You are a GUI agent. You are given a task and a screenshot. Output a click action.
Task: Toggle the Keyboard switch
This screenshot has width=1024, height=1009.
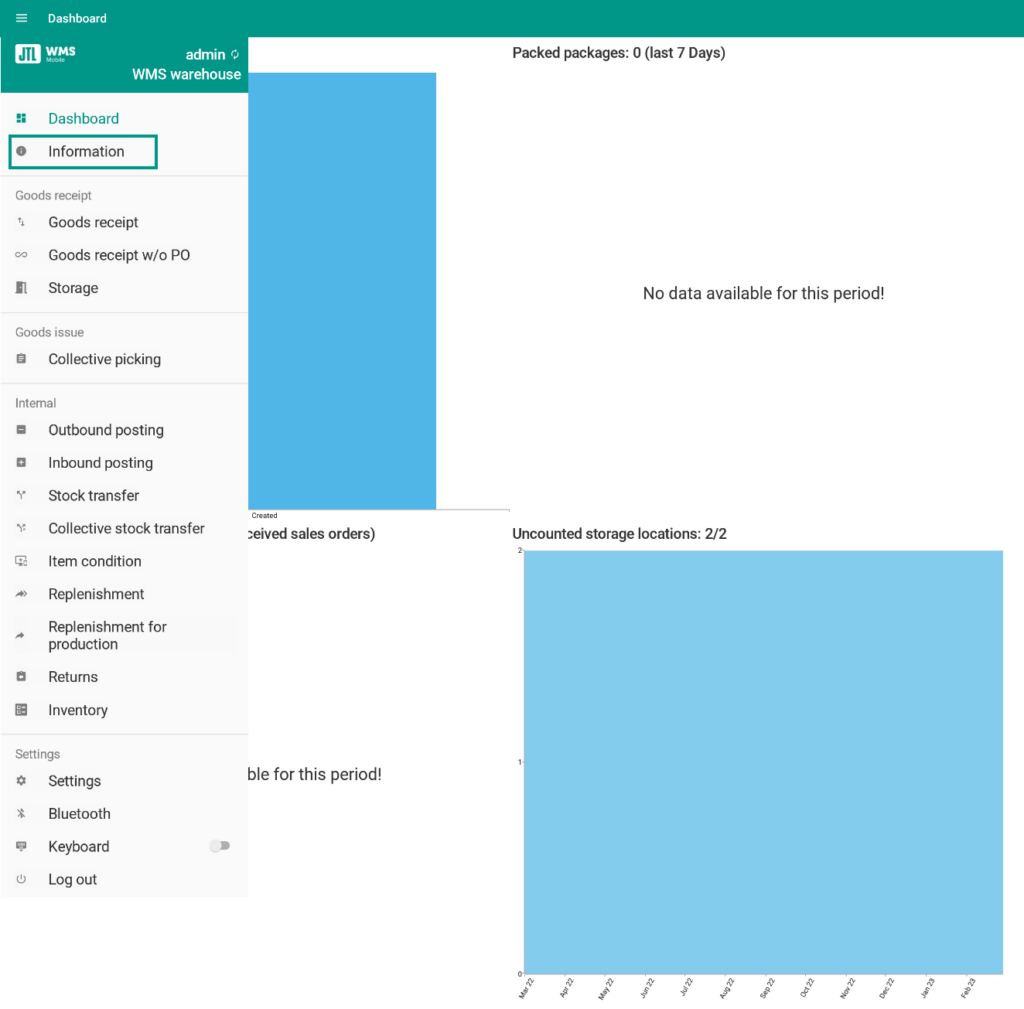(219, 846)
